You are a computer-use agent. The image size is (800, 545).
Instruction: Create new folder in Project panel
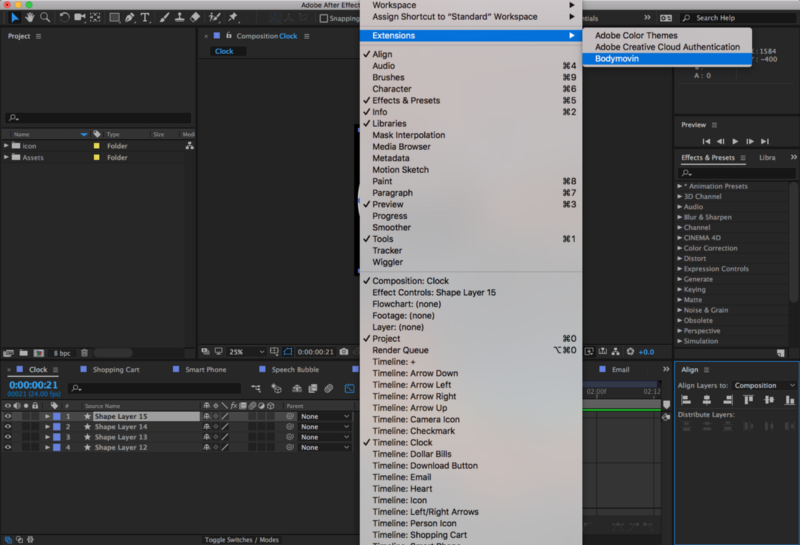[x=23, y=353]
